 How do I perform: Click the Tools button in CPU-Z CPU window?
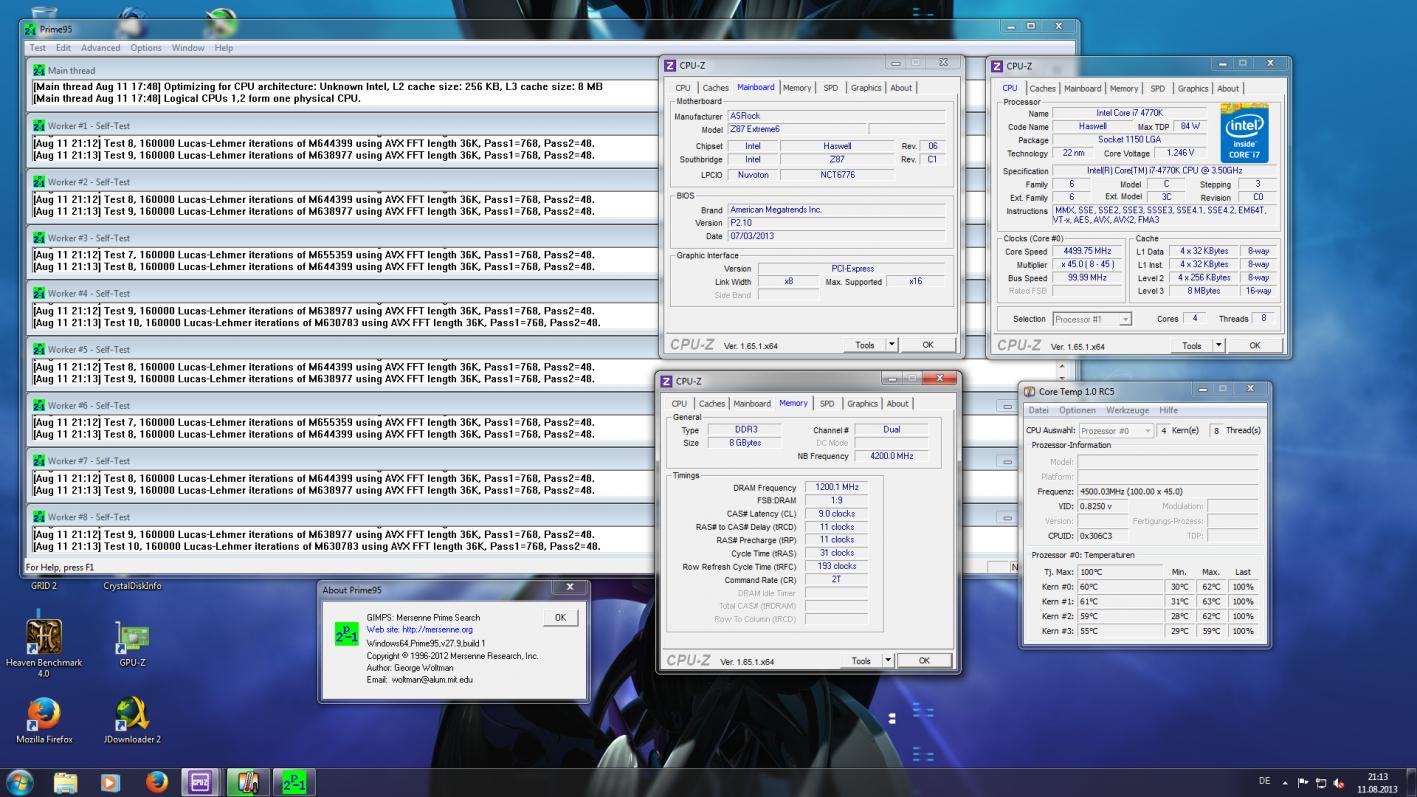coord(1191,345)
